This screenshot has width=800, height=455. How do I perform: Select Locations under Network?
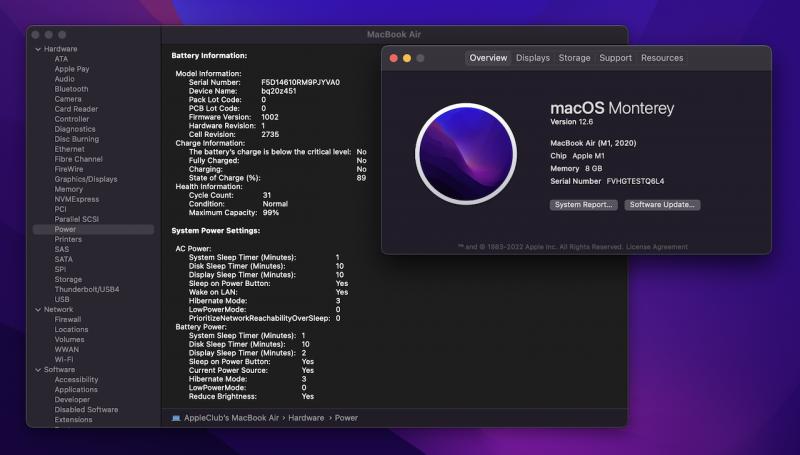pyautogui.click(x=71, y=330)
